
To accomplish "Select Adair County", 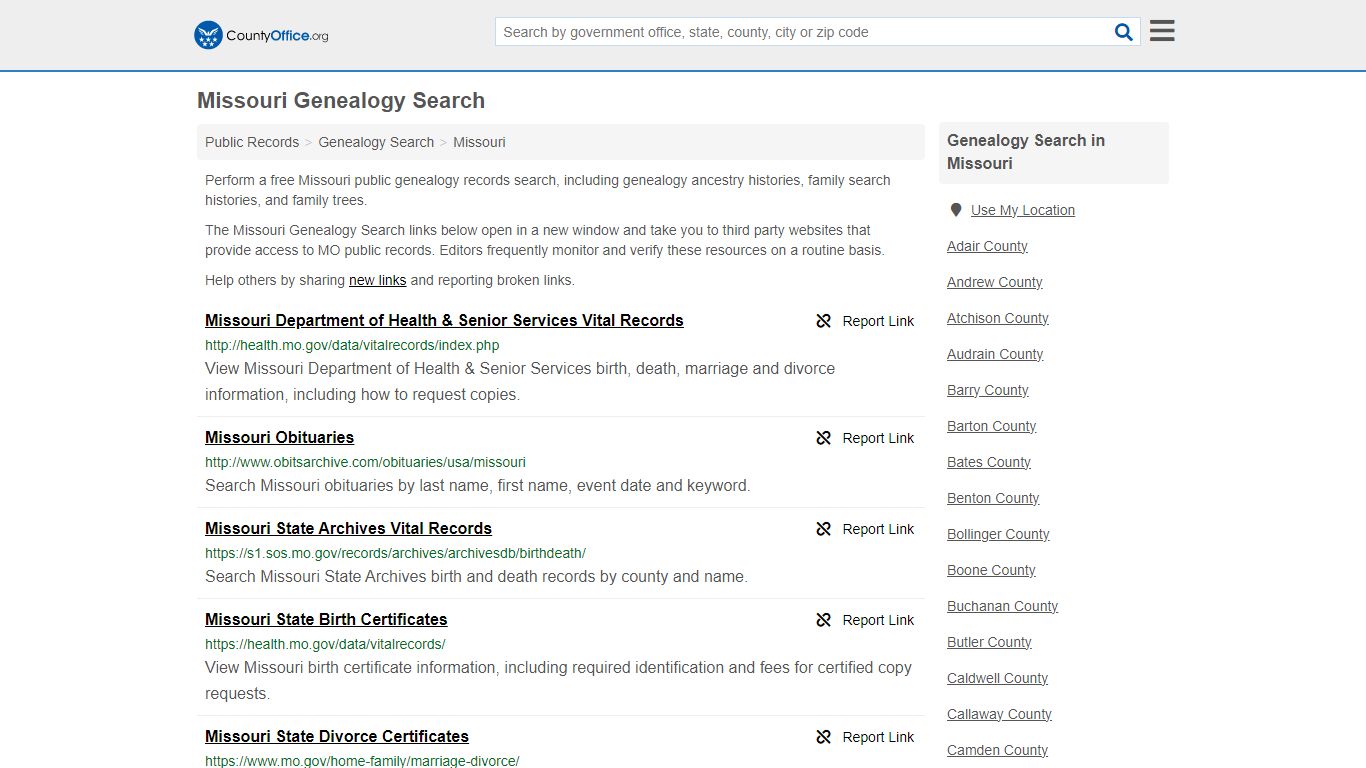I will coord(987,246).
